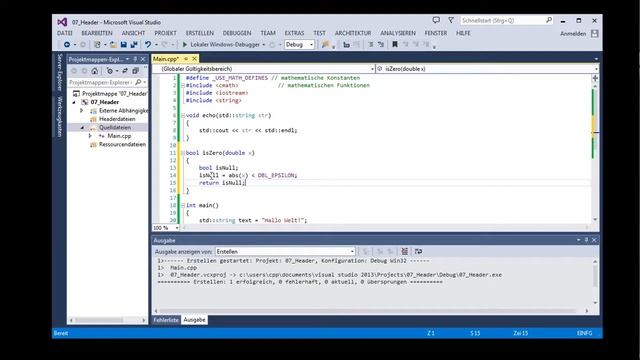Click the New Project toolbar icon
This screenshot has width=640, height=360.
(97, 44)
